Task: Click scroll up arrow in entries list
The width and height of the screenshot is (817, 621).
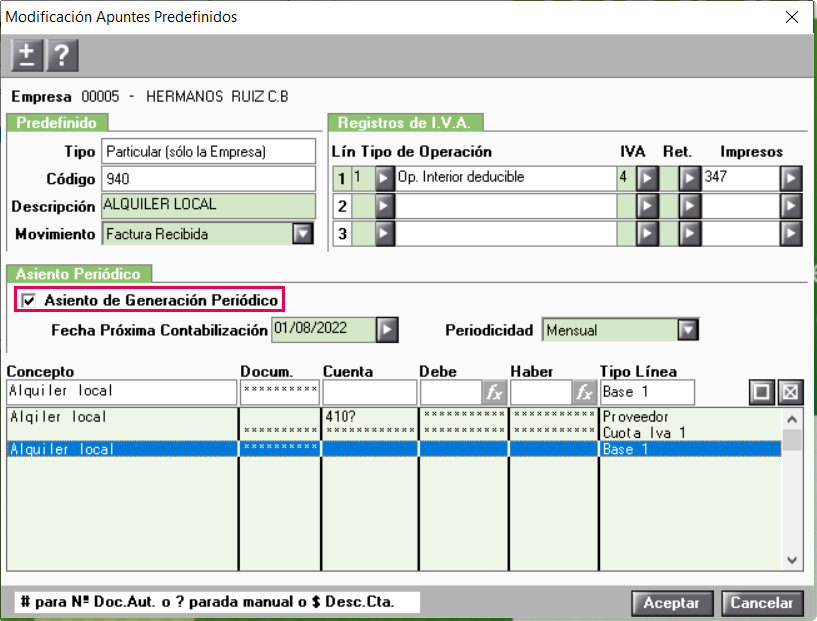Action: [x=792, y=419]
